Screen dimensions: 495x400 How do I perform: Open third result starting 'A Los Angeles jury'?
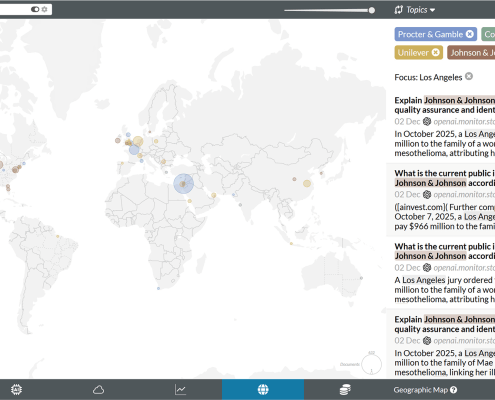(x=445, y=289)
